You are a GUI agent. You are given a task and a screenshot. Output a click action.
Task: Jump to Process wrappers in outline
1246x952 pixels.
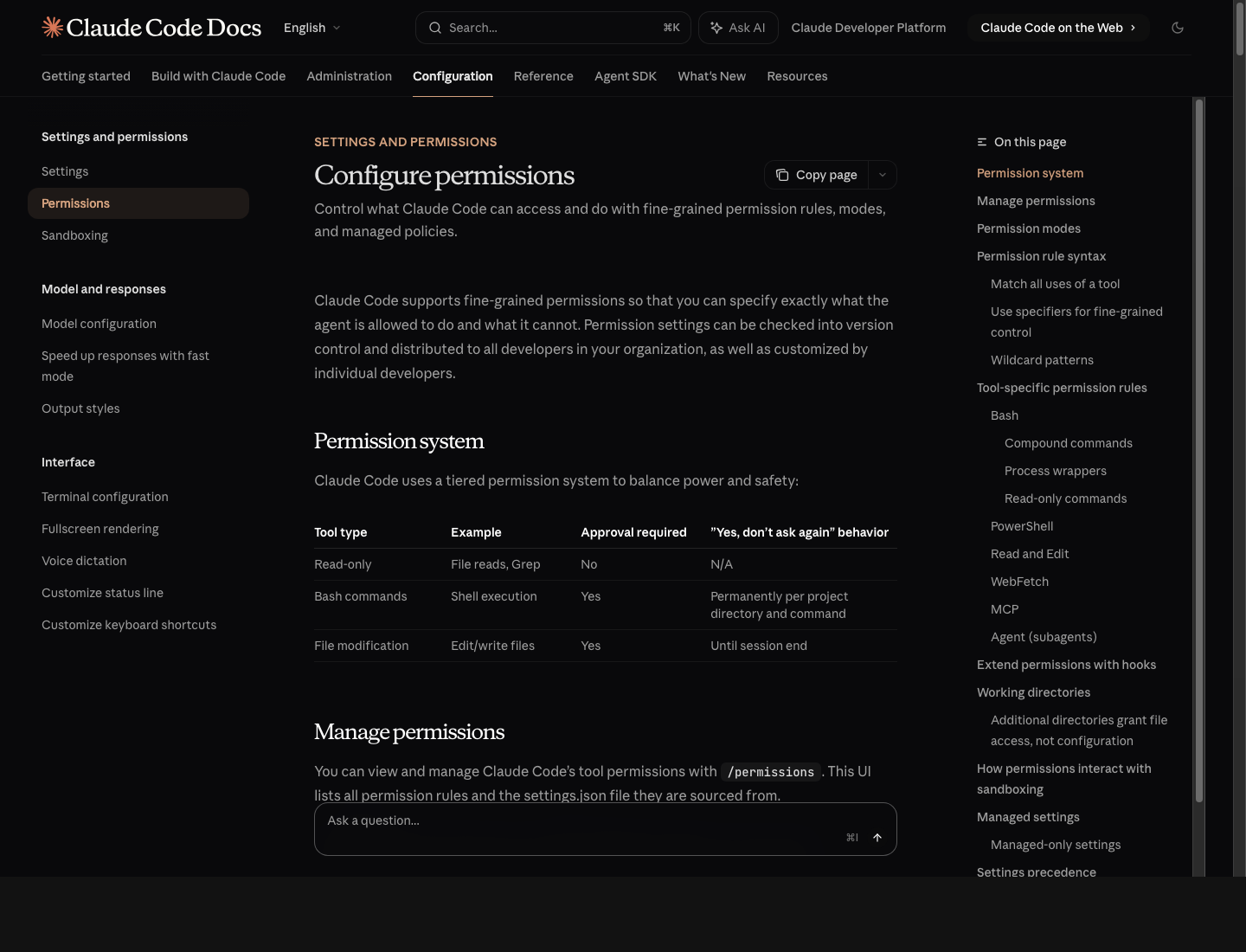pyautogui.click(x=1056, y=471)
